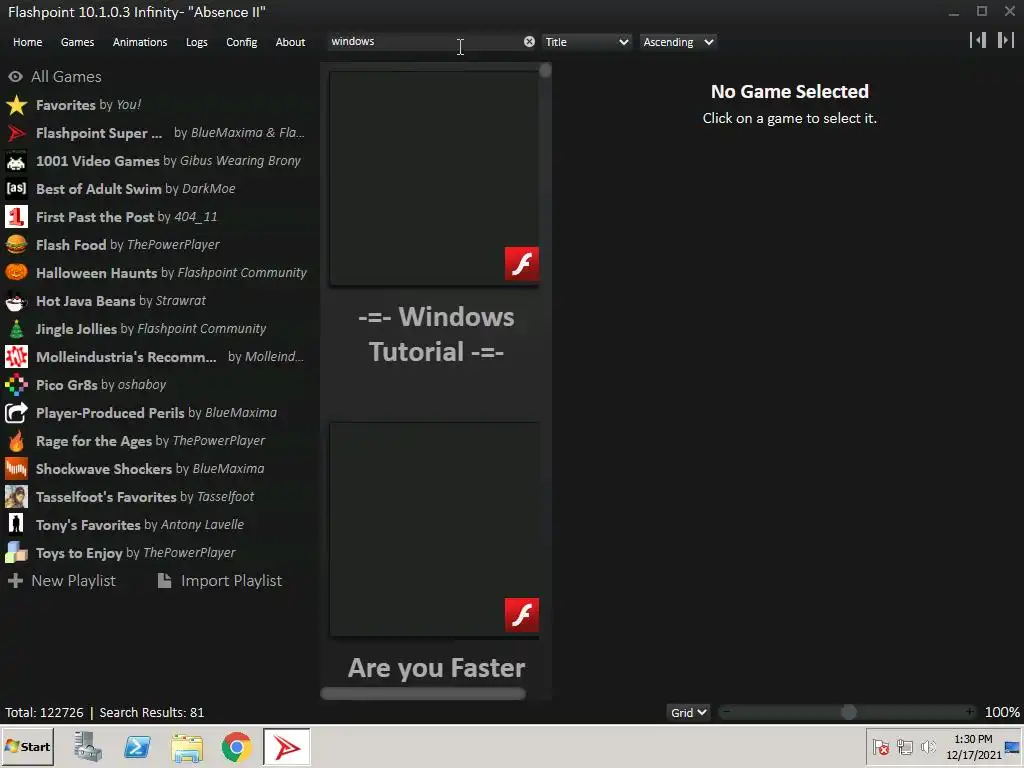Open PowerShell from the taskbar
This screenshot has height=768, width=1024.
[x=137, y=747]
